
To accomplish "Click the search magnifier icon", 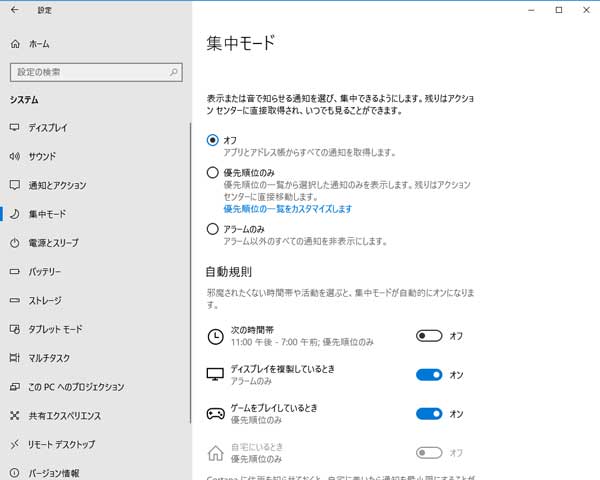I will [x=173, y=72].
